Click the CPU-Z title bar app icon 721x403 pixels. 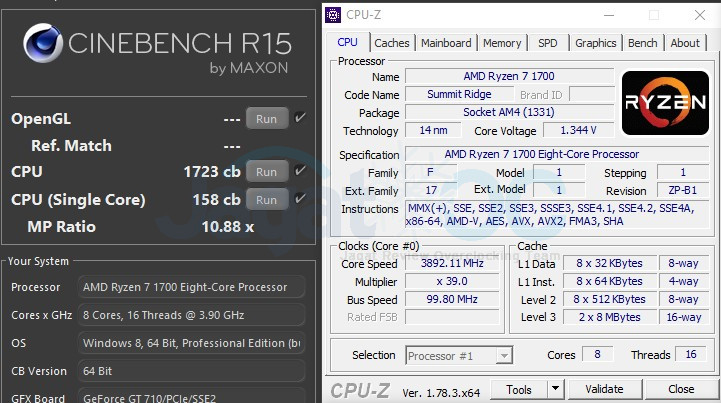pyautogui.click(x=333, y=15)
